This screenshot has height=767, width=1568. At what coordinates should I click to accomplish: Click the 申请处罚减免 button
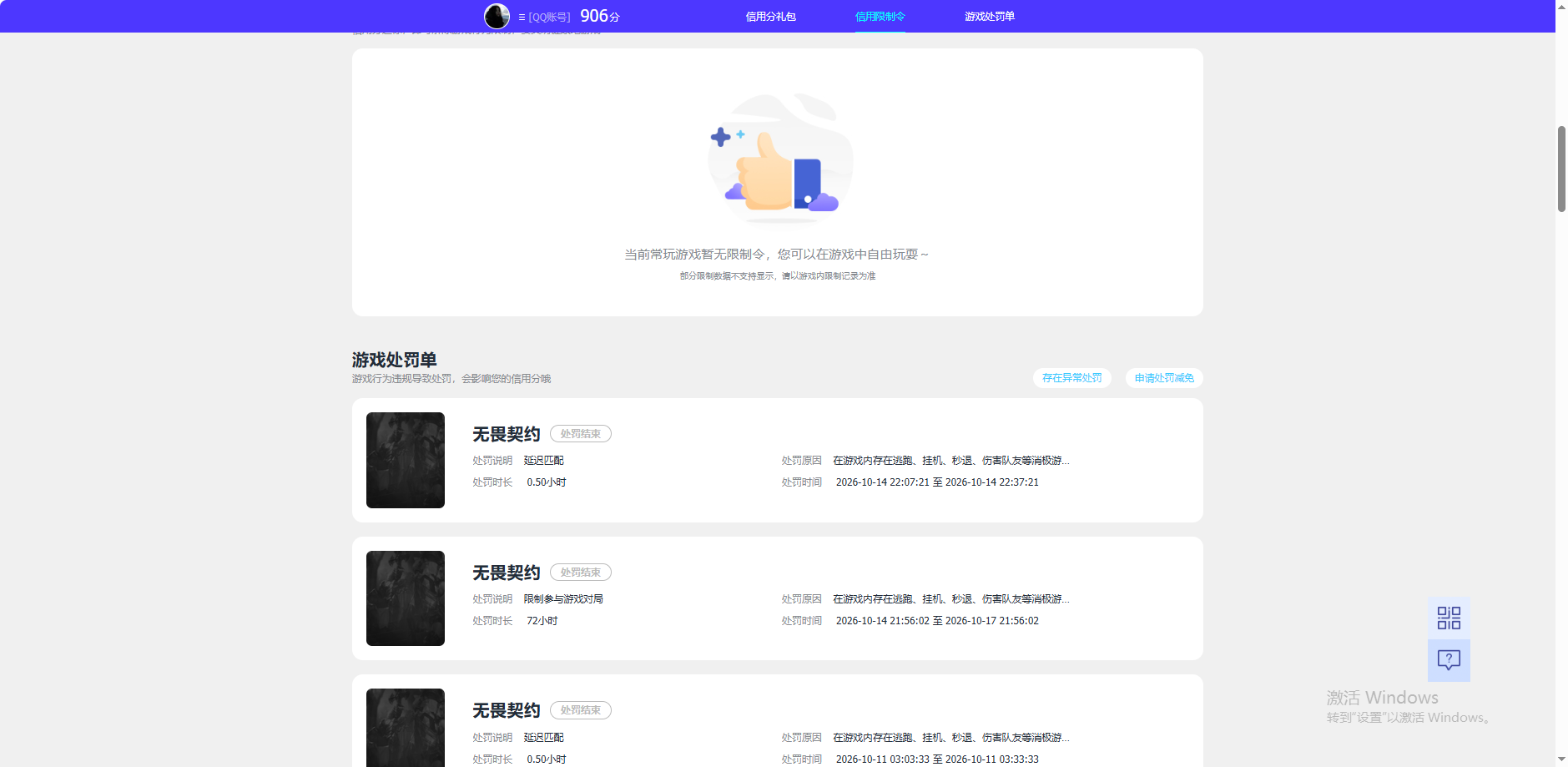click(1164, 378)
